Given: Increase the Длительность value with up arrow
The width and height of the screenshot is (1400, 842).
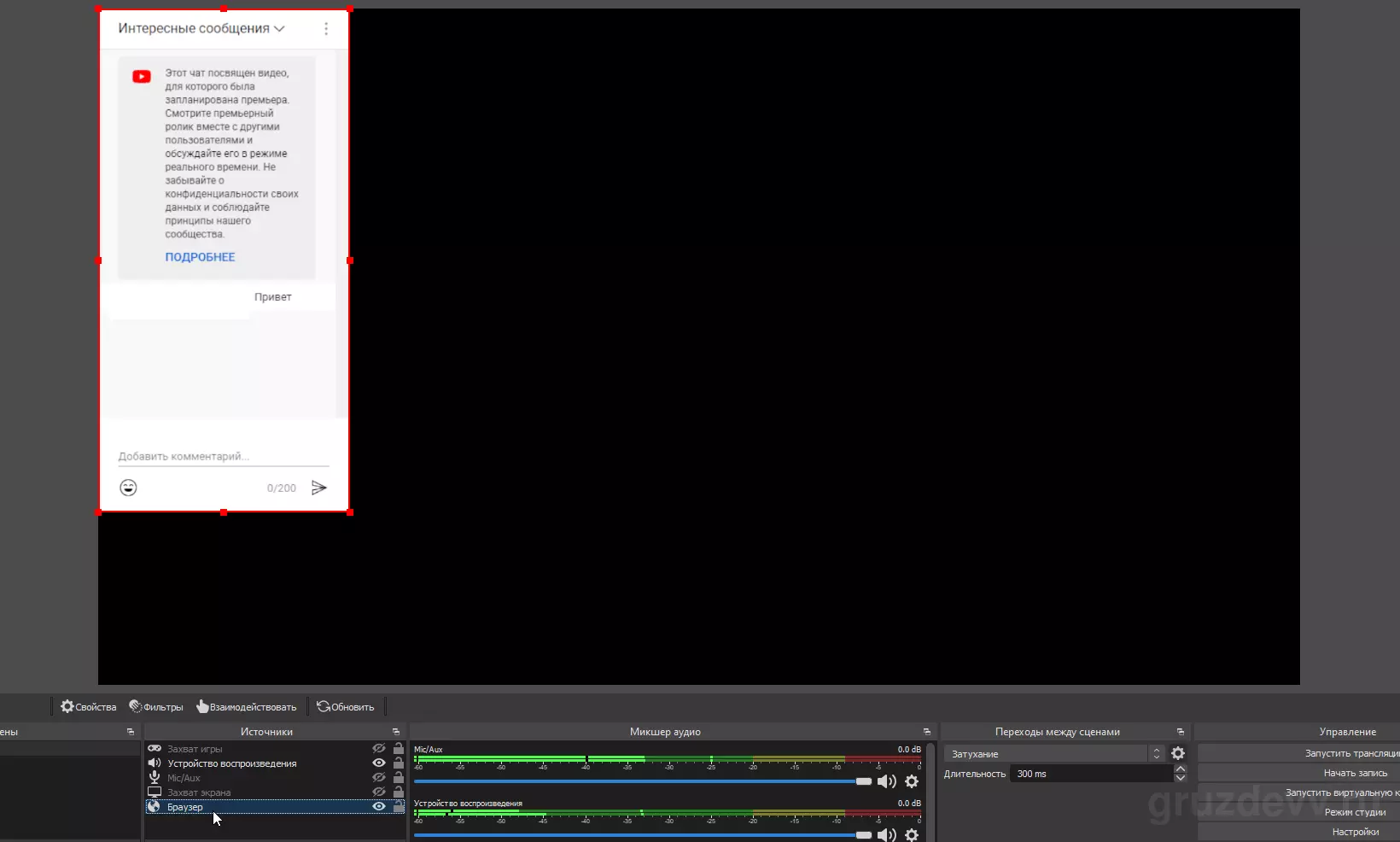Looking at the screenshot, I should coord(1180,769).
